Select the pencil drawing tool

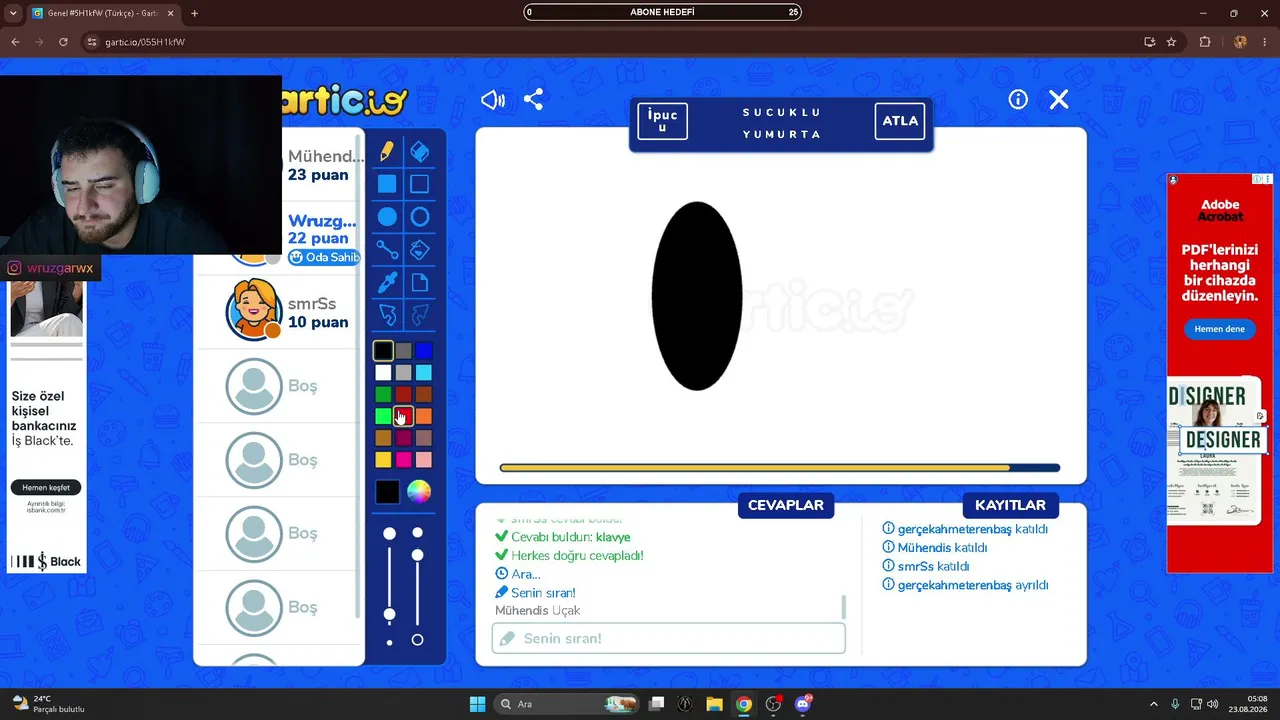pos(387,151)
